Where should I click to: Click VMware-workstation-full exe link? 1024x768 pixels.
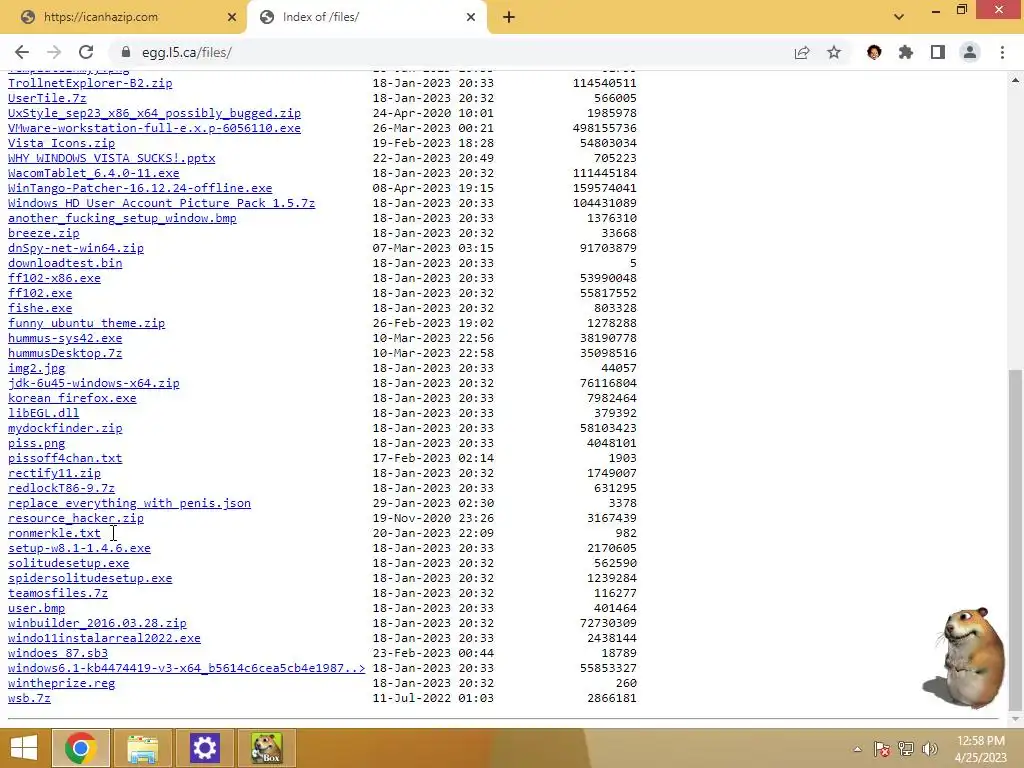tap(154, 128)
